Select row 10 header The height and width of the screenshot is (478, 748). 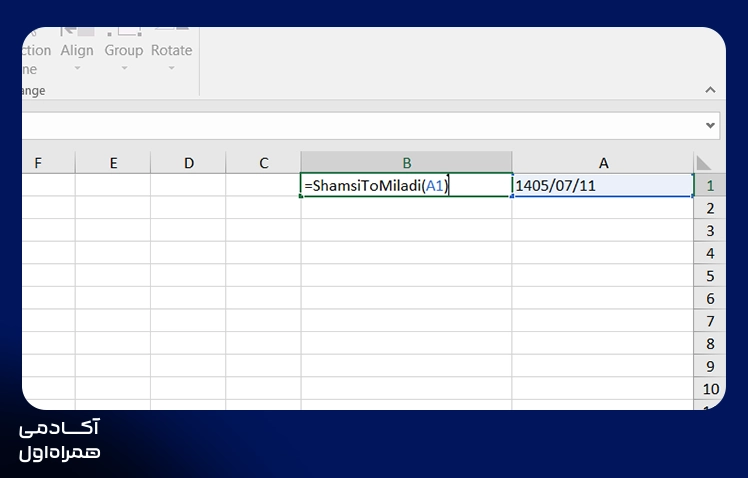tap(710, 389)
